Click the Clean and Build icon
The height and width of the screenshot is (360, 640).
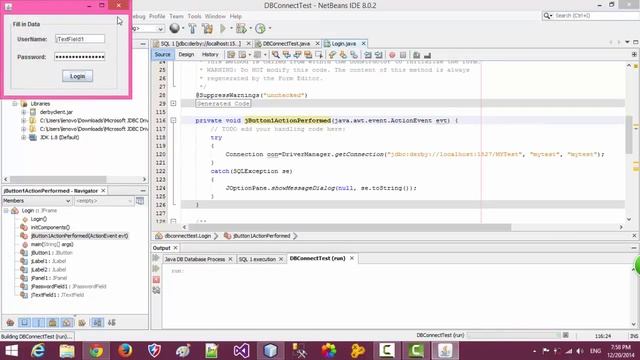click(x=208, y=28)
